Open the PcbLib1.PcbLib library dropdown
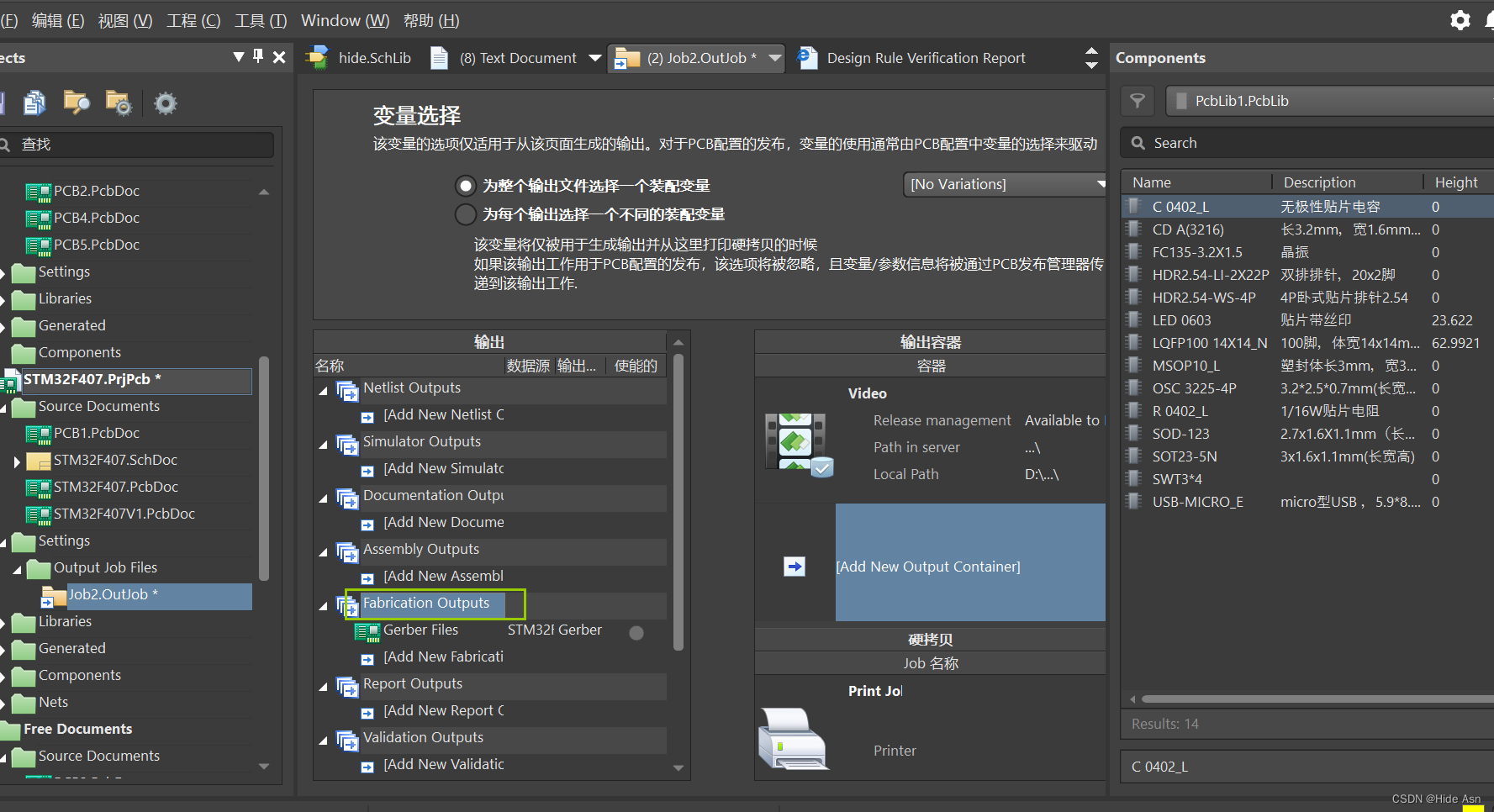The height and width of the screenshot is (812, 1494). tap(1328, 101)
